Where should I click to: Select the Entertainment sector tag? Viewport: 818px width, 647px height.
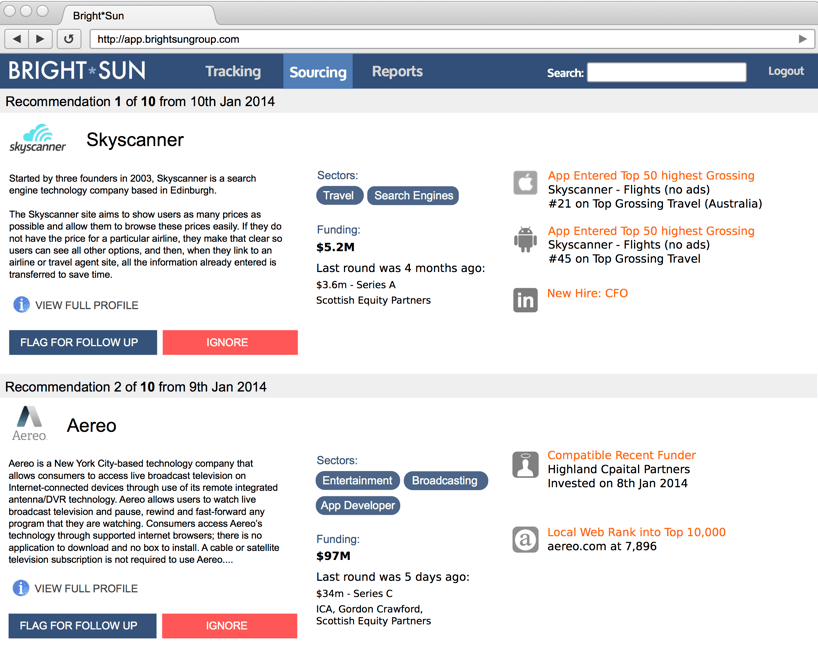[357, 481]
